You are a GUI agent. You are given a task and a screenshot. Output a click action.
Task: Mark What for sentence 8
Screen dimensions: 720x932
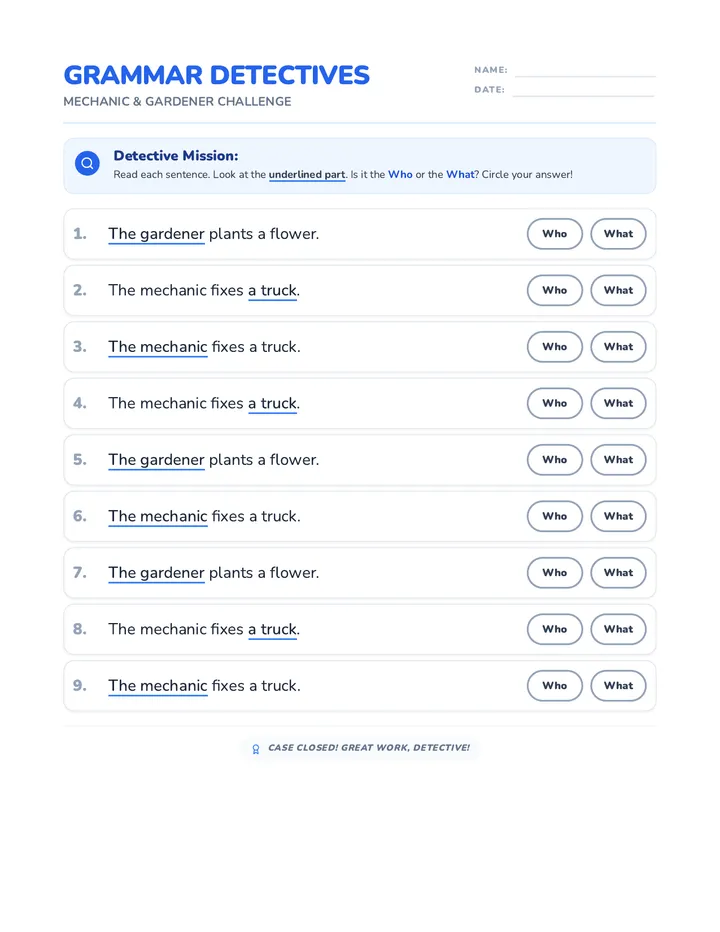[618, 629]
